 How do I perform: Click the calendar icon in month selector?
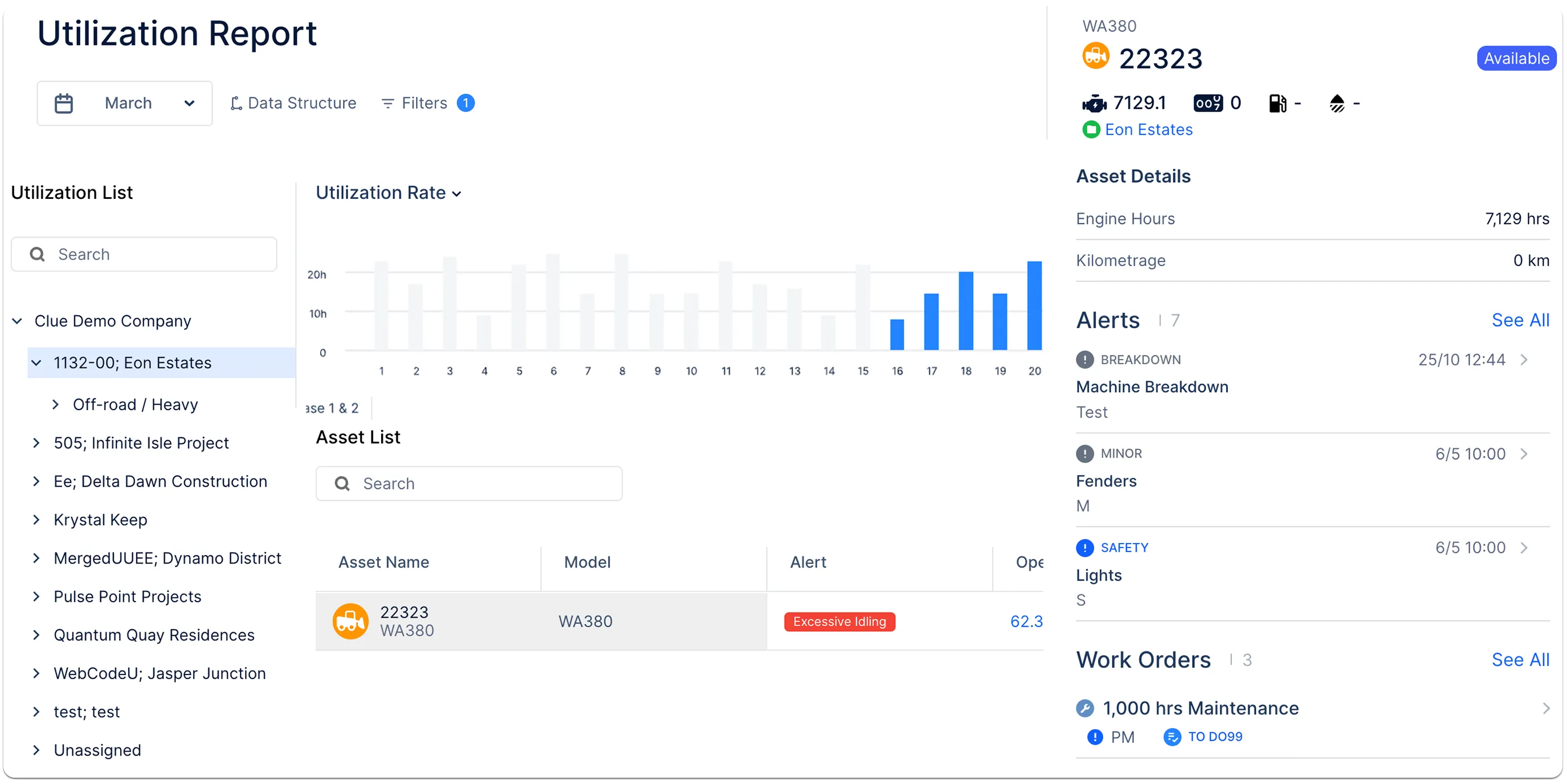point(63,103)
